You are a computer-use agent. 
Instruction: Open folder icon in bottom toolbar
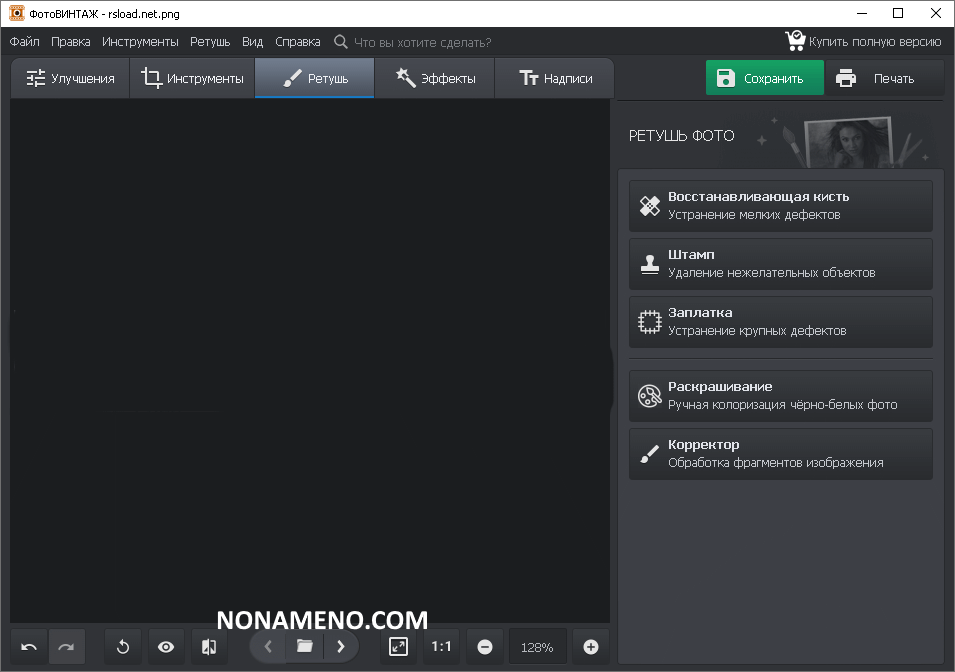(304, 646)
